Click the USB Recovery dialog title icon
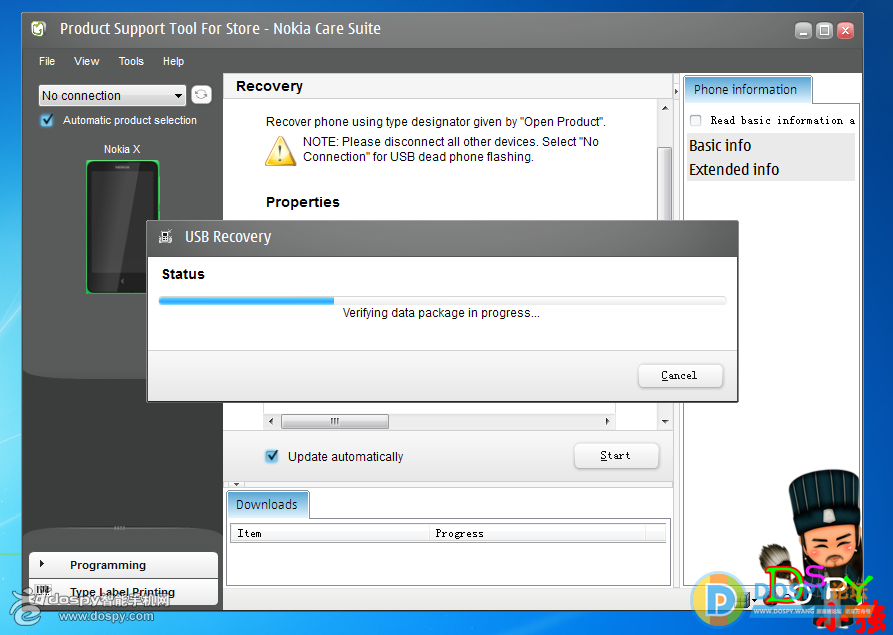 point(166,236)
